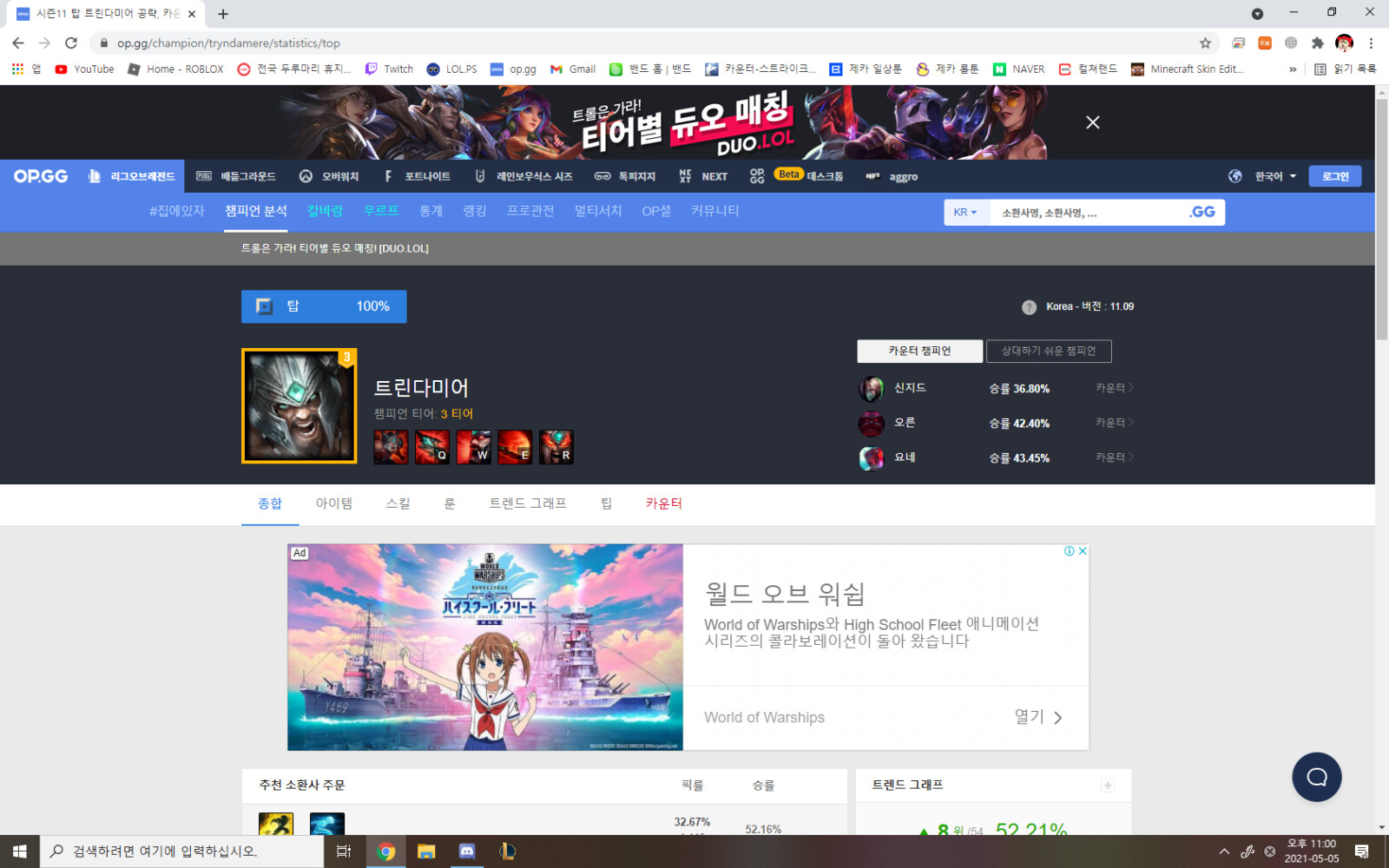Switch to the 상대하기 쉬운 챔피언 tab
The width and height of the screenshot is (1389, 868).
point(1049,351)
